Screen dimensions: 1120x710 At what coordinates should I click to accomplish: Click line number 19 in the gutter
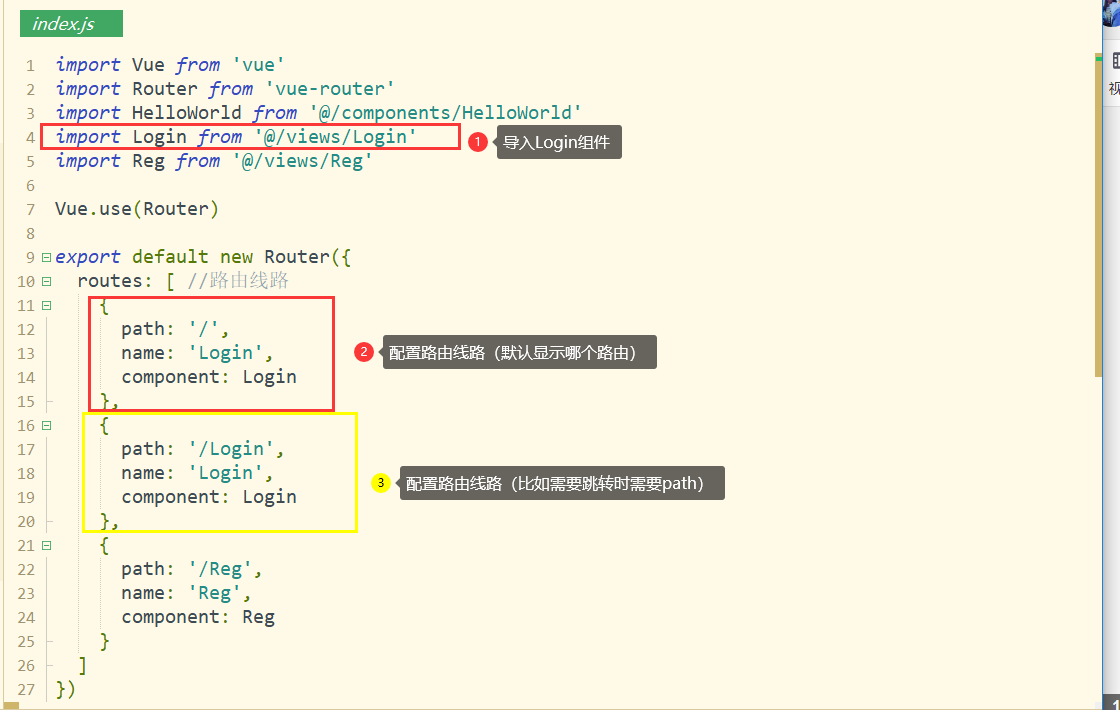point(26,498)
